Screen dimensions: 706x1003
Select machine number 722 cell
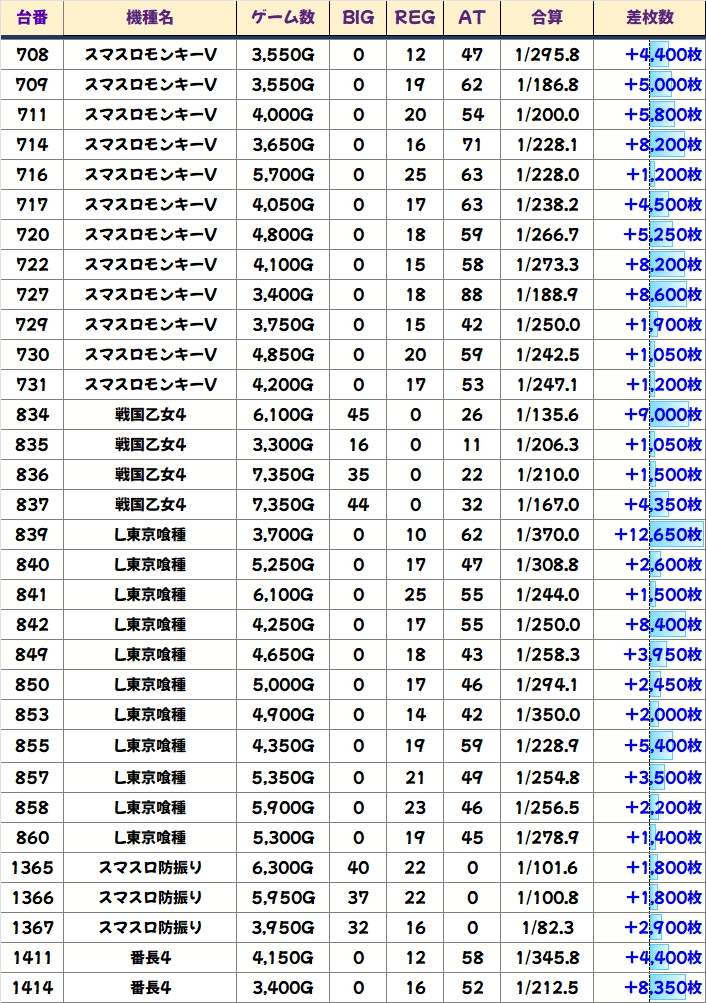pyautogui.click(x=32, y=265)
